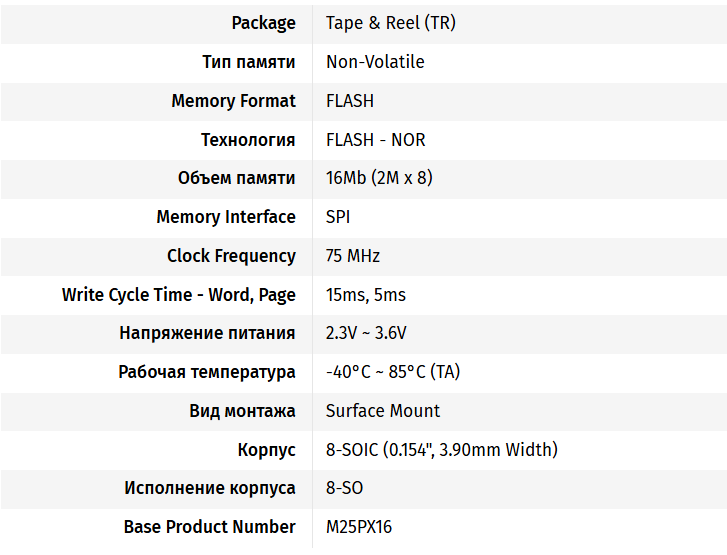Click the "75 MHz" clock frequency value
The width and height of the screenshot is (727, 555).
(353, 256)
